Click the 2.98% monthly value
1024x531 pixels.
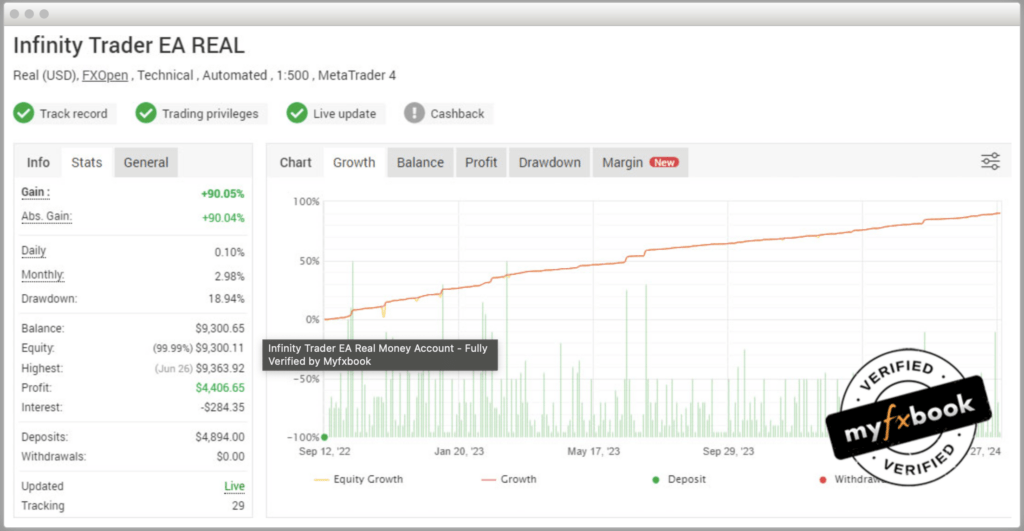[229, 277]
